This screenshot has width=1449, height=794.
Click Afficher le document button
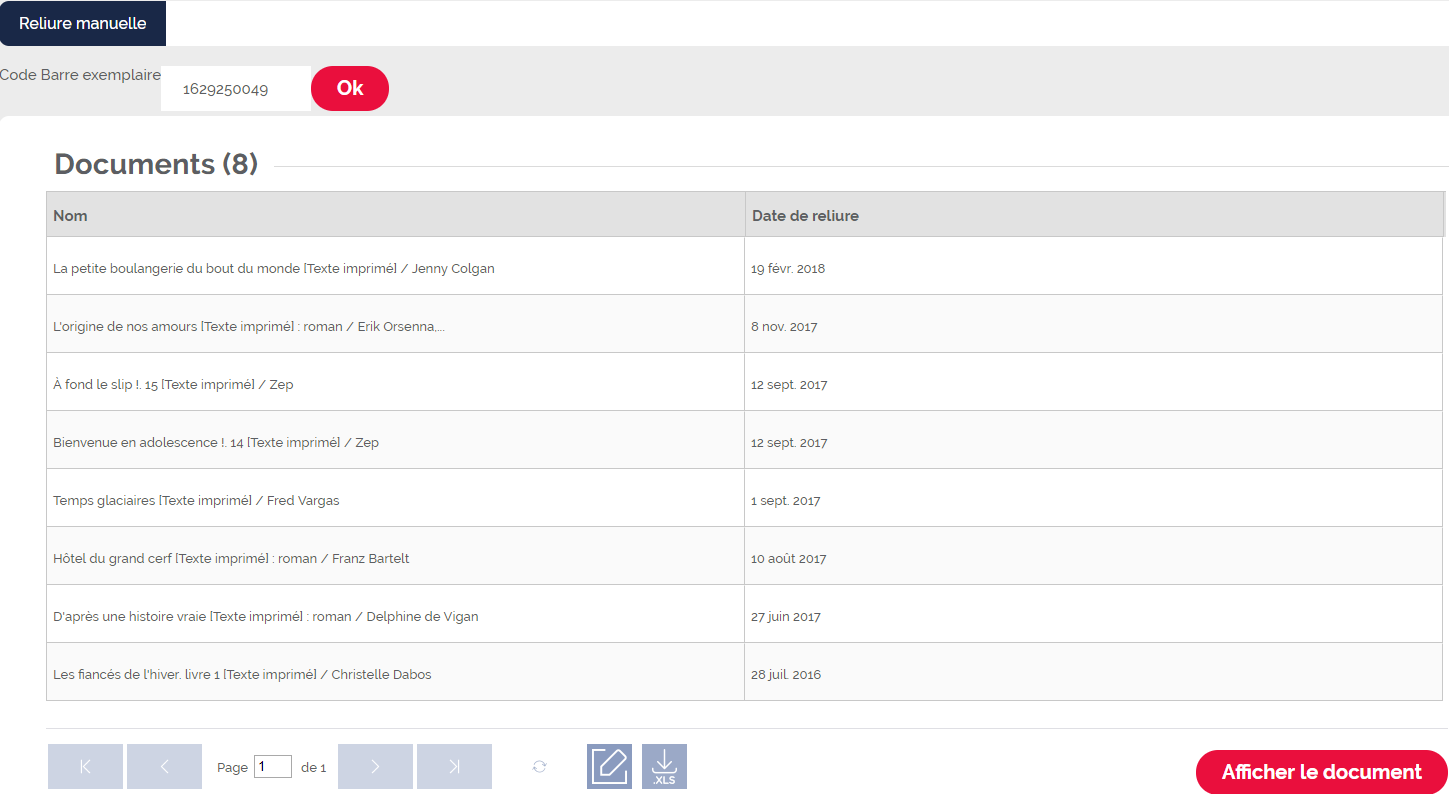[x=1321, y=772]
